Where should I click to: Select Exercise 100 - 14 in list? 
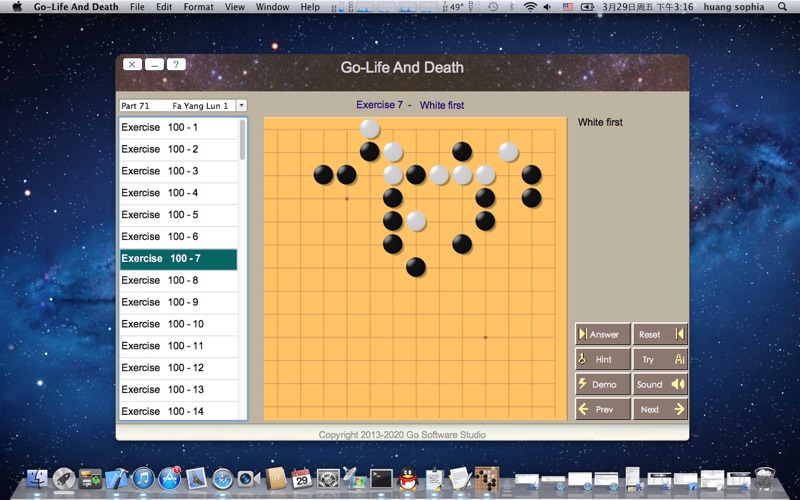click(179, 411)
